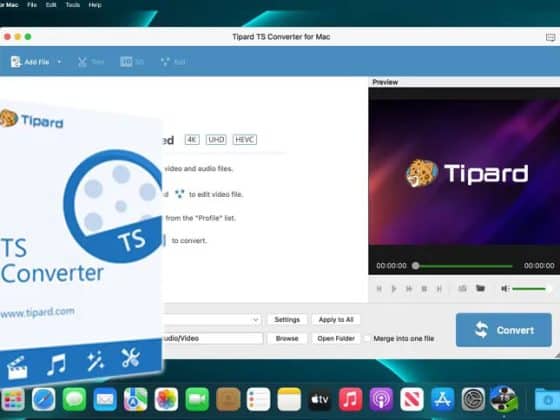The width and height of the screenshot is (560, 420).
Task: Click the destination path input field
Action: [x=213, y=338]
